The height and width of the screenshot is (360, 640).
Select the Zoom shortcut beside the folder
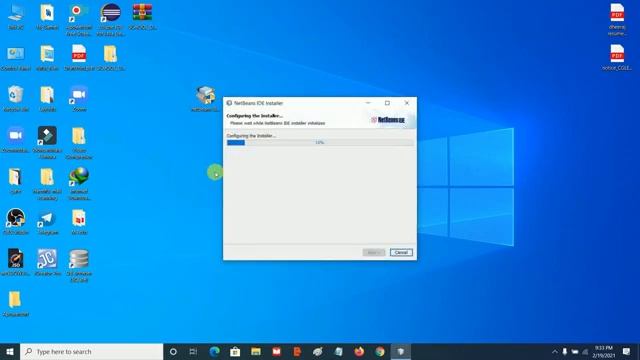[79, 99]
